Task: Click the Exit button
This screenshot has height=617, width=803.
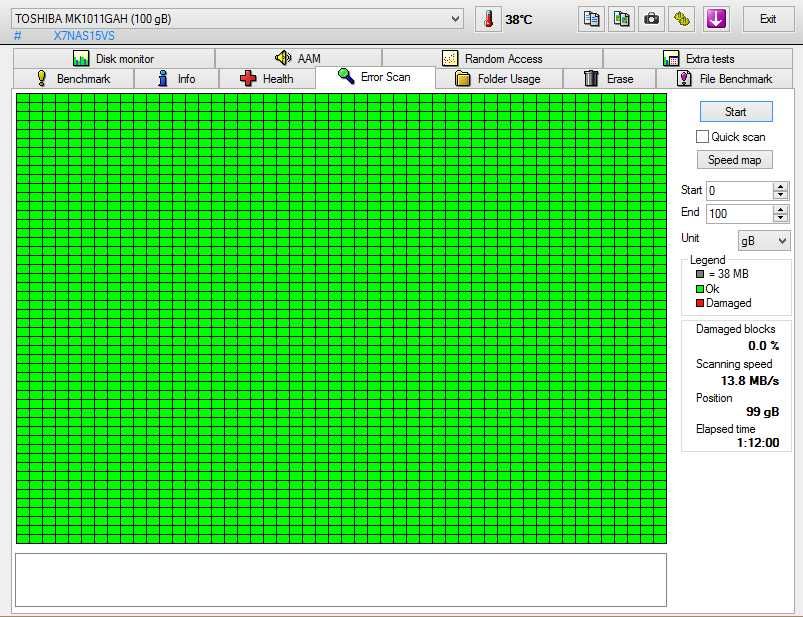Action: pyautogui.click(x=768, y=19)
